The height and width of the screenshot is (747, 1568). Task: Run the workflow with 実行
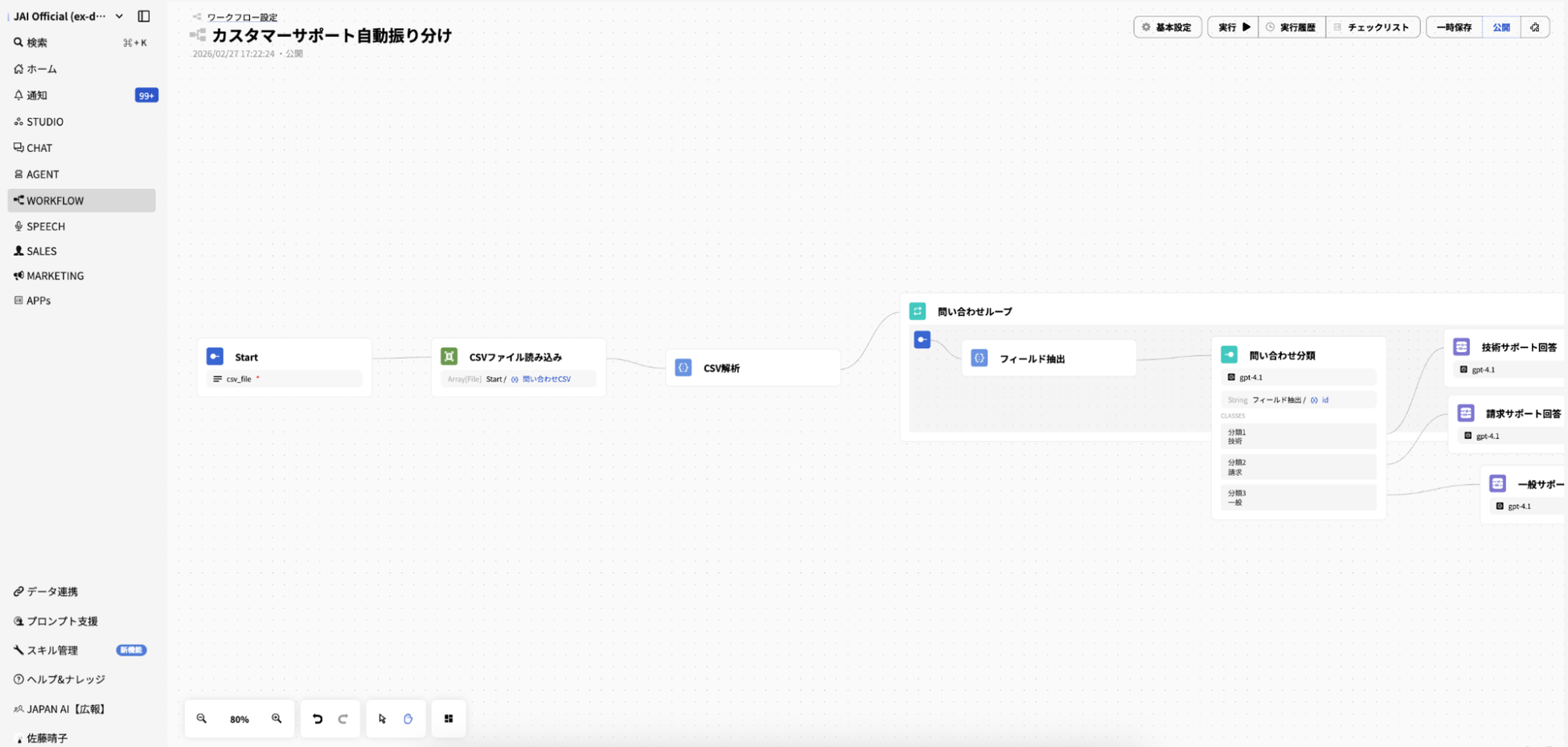coord(1233,27)
